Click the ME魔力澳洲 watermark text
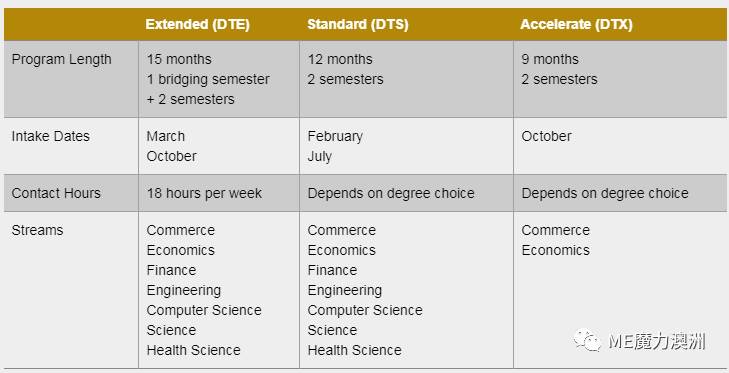729x373 pixels. tap(656, 341)
